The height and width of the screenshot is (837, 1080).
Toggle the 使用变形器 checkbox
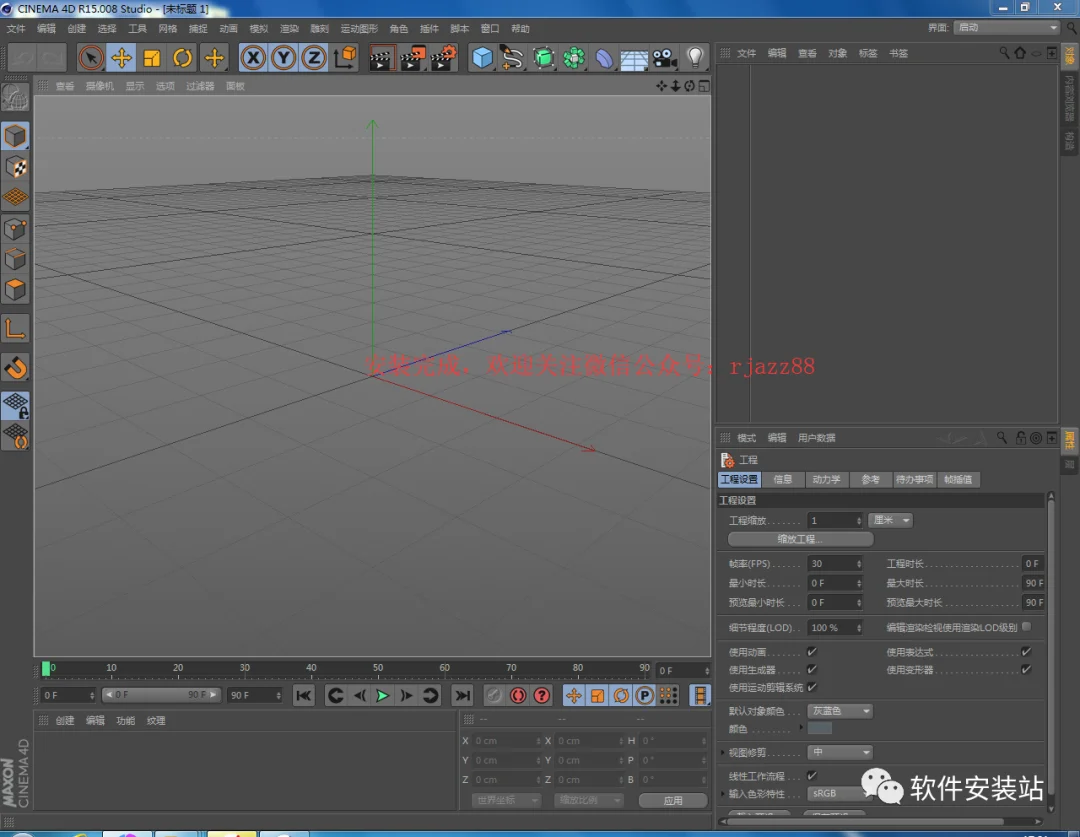click(x=1026, y=669)
